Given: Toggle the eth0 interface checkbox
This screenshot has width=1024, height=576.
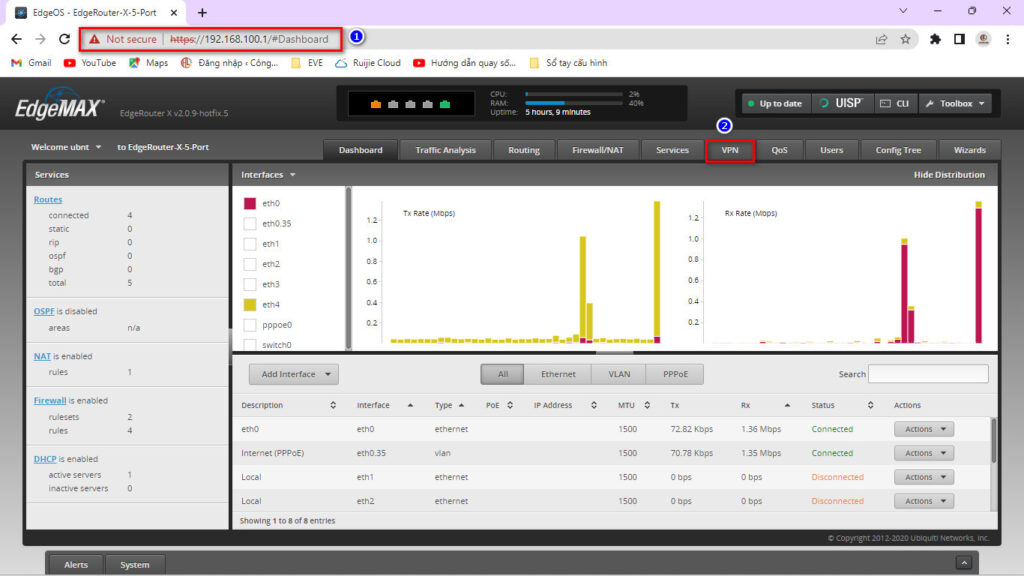Looking at the screenshot, I should 250,203.
